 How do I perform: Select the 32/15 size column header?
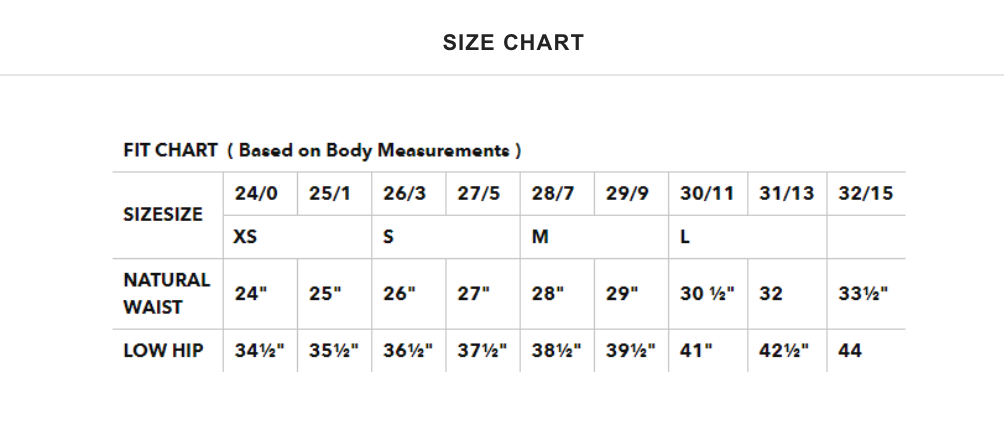click(x=865, y=194)
